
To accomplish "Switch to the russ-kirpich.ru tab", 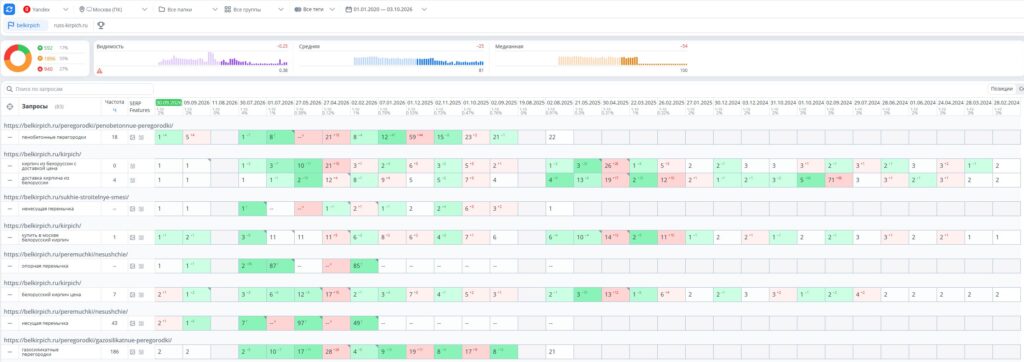I will 71,25.
